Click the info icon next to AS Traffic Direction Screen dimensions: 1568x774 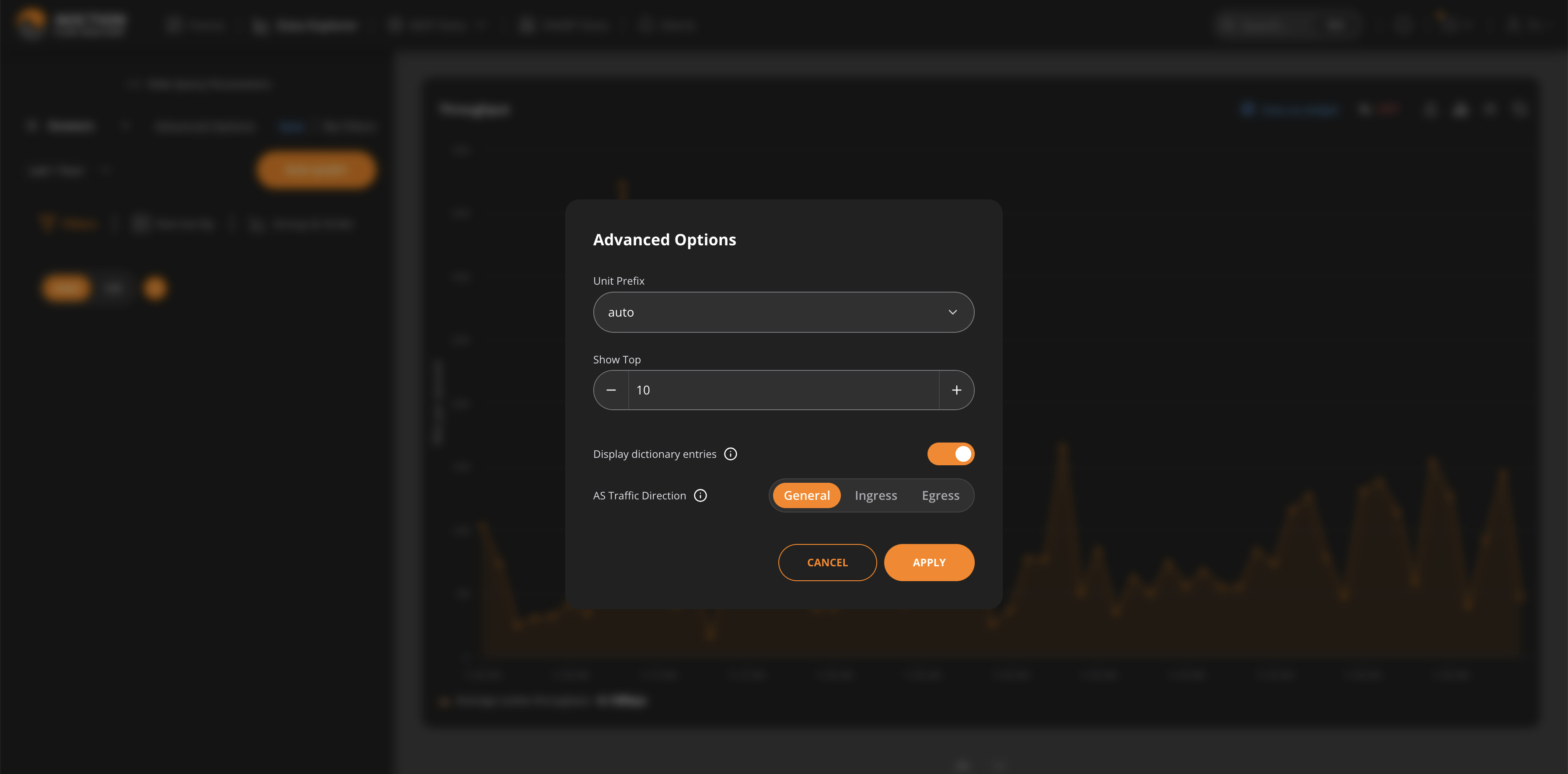[700, 495]
